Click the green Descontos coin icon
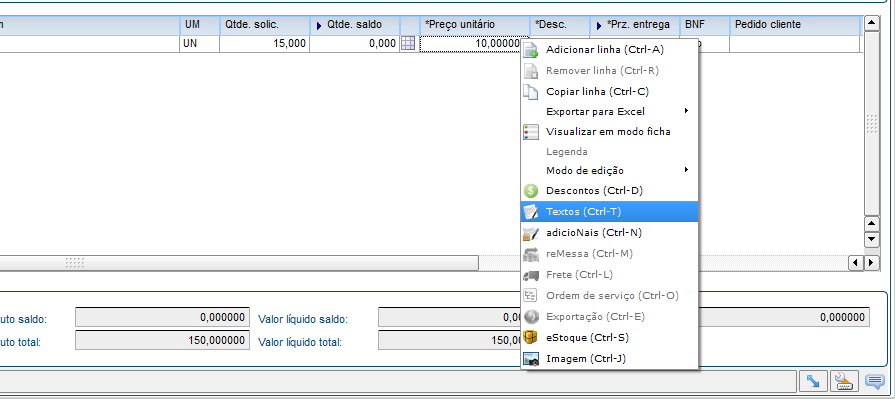The width and height of the screenshot is (895, 399). (531, 191)
